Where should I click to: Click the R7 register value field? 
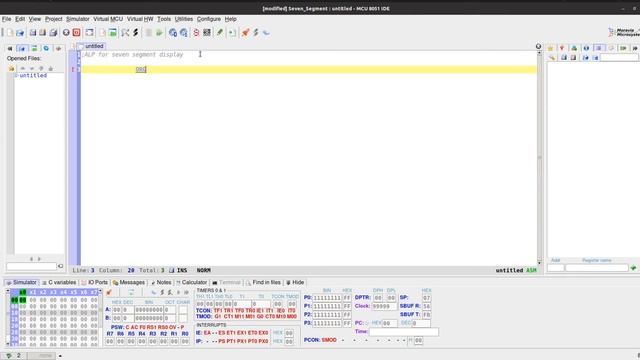pyautogui.click(x=109, y=341)
